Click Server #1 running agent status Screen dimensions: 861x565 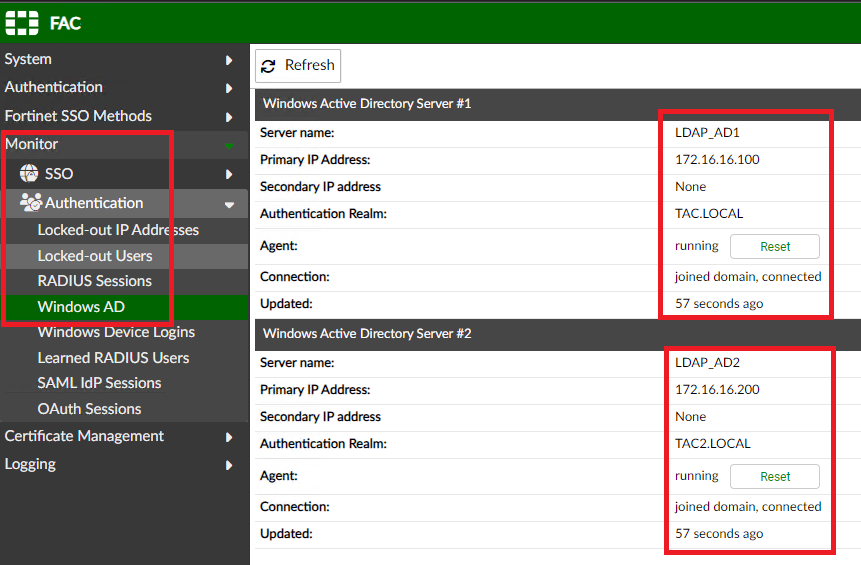[696, 246]
